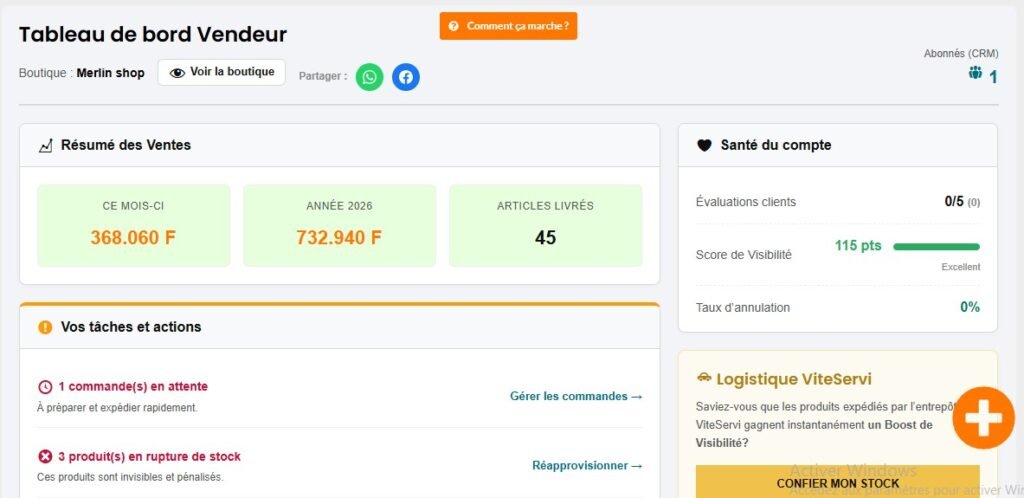Click the 732.940 F amount
The height and width of the screenshot is (498, 1024).
339,238
